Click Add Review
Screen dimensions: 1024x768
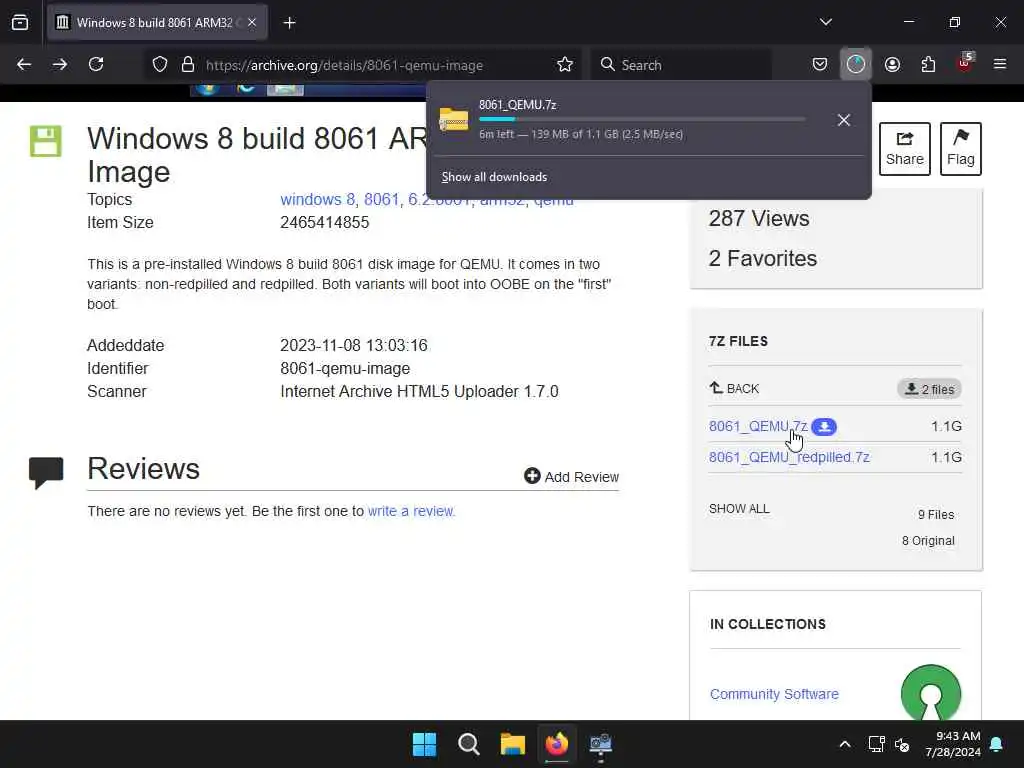click(571, 477)
